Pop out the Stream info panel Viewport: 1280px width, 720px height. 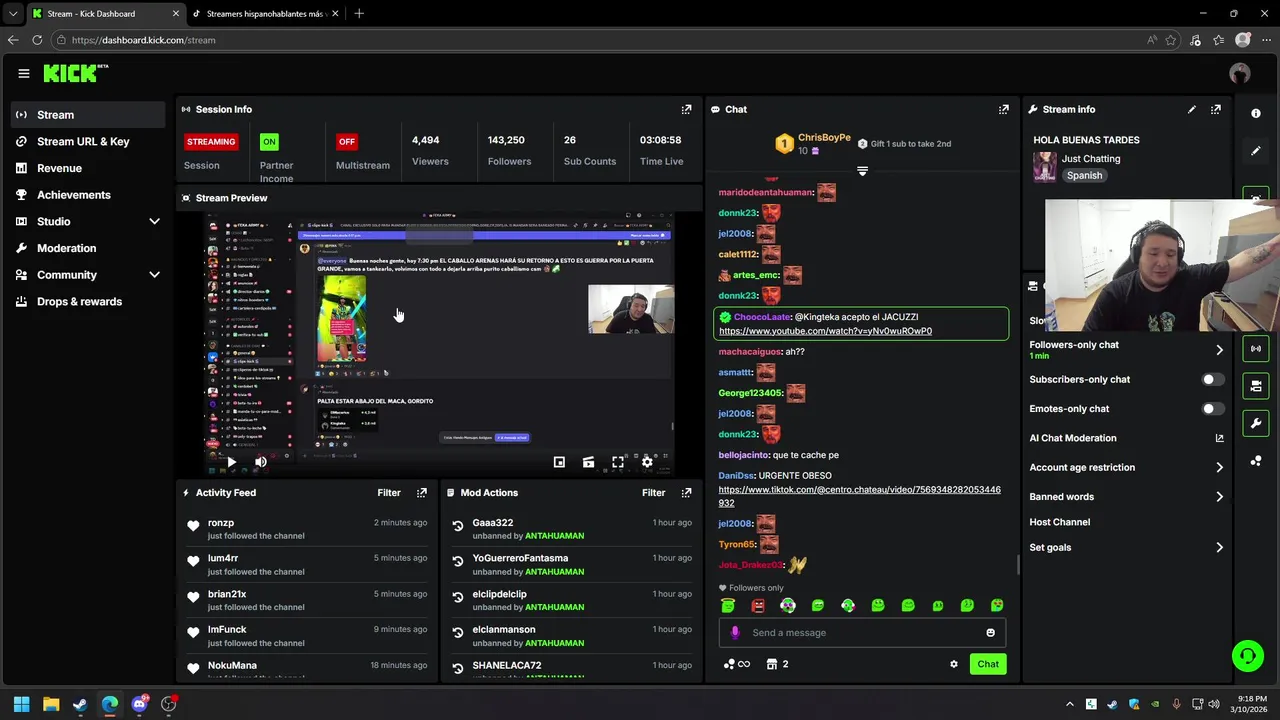(x=1216, y=109)
